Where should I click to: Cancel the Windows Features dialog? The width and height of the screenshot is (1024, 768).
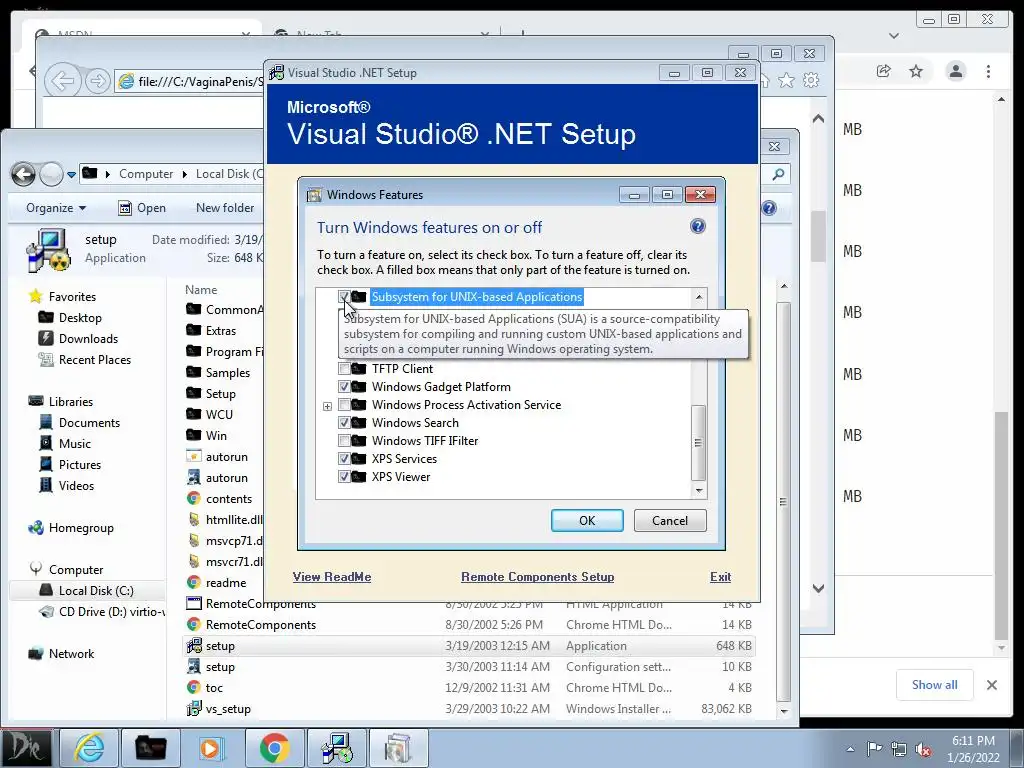coord(670,520)
